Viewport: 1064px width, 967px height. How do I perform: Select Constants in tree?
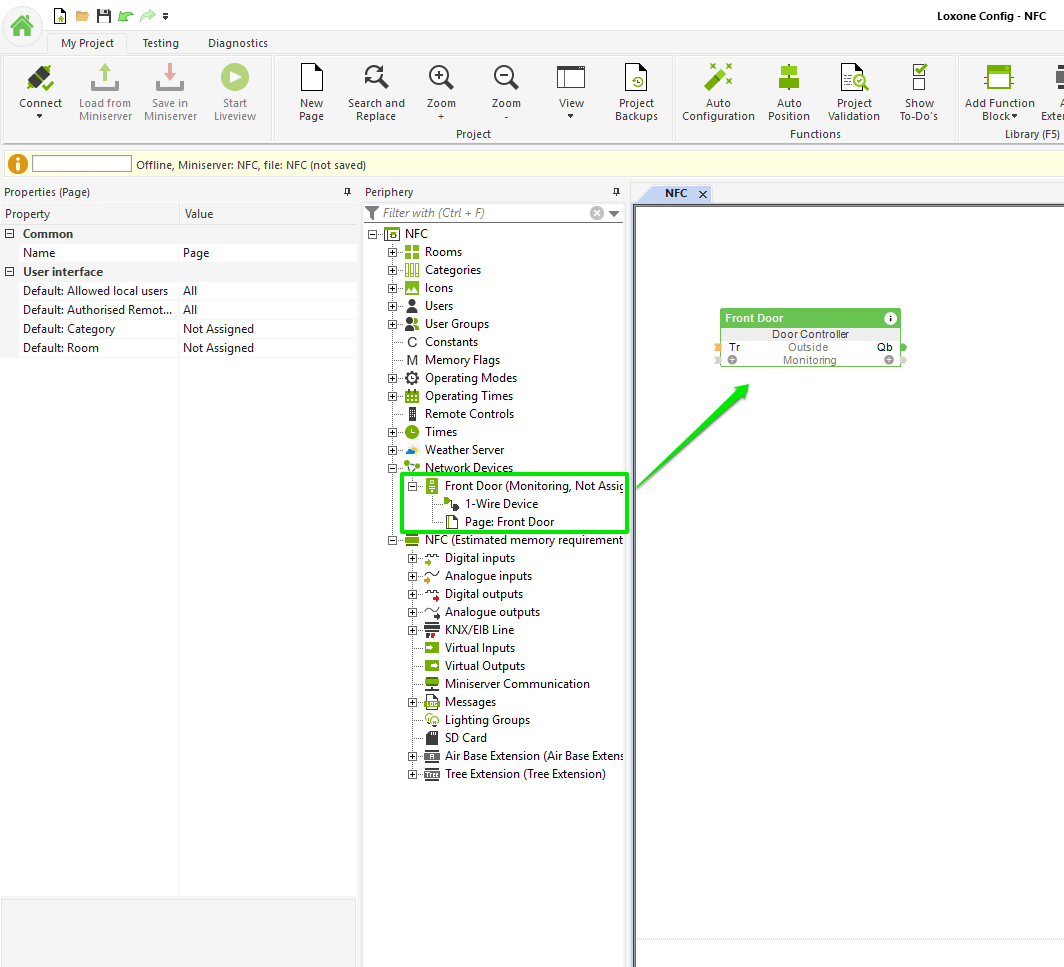pyautogui.click(x=451, y=342)
